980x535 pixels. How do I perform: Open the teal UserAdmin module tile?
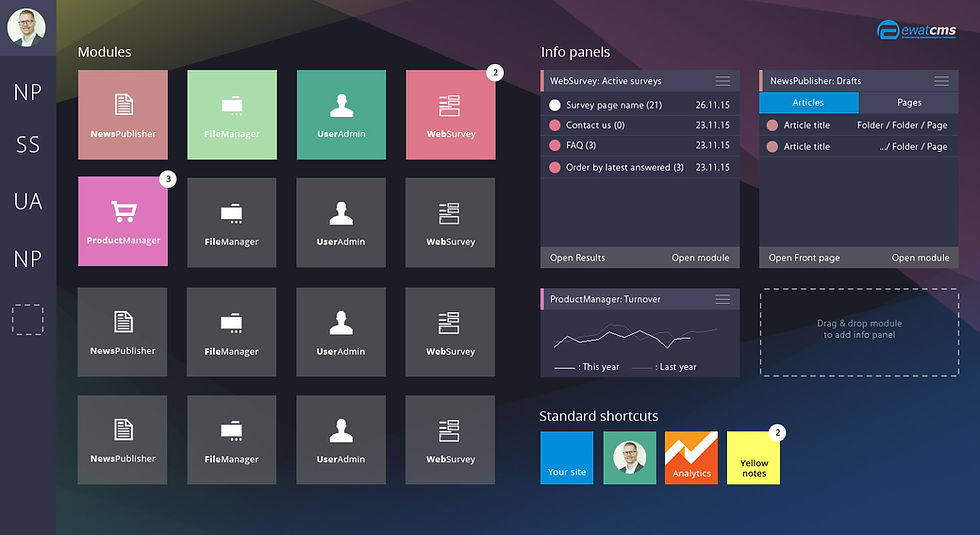coord(341,115)
